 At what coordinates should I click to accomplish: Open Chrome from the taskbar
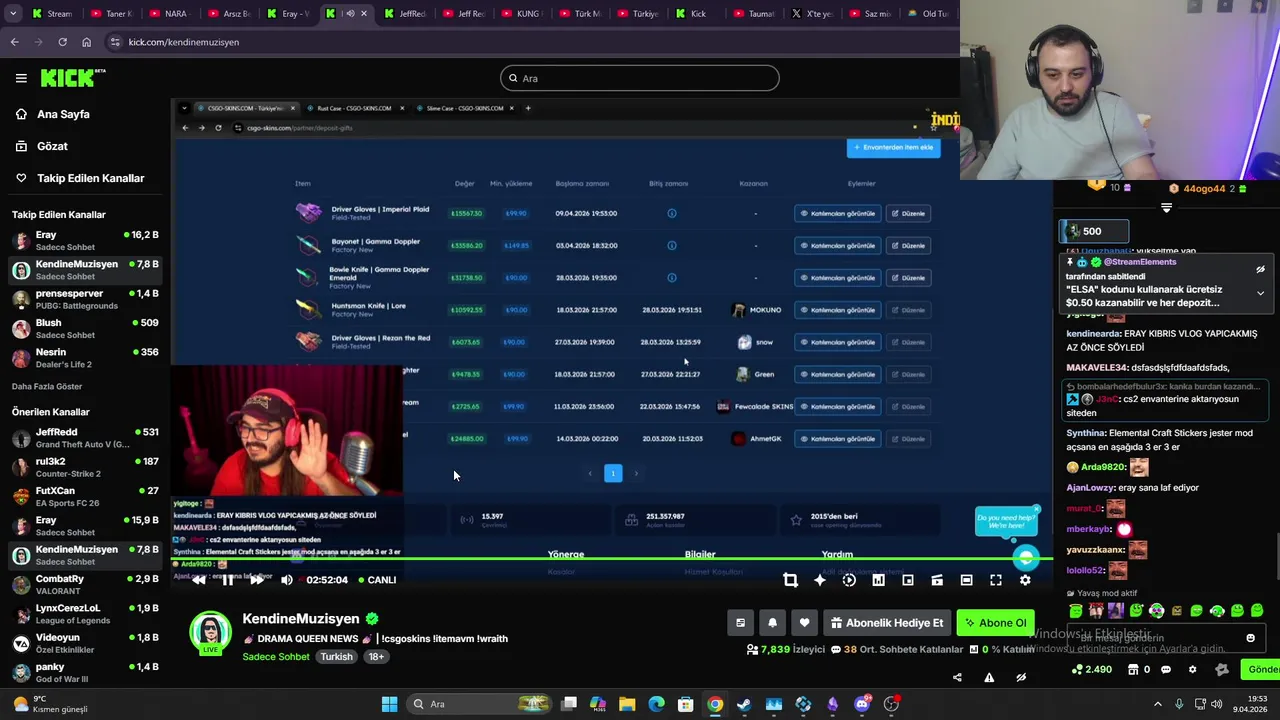[715, 704]
